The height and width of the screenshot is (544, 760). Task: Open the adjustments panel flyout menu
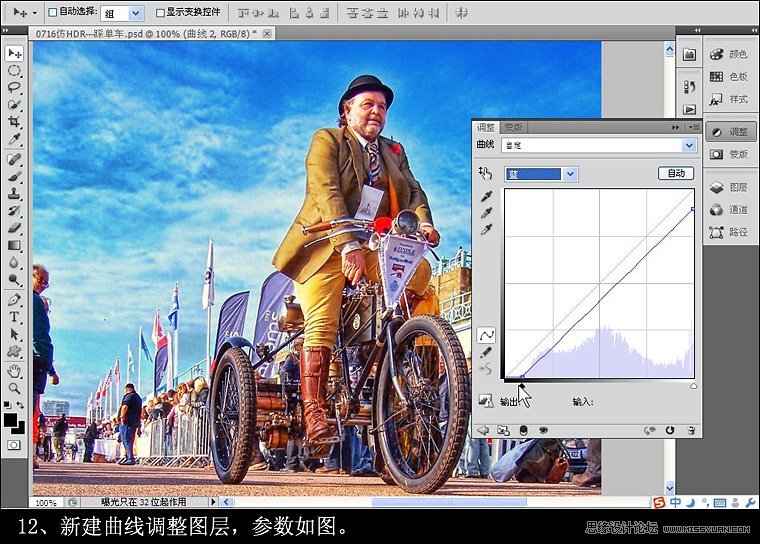pos(694,127)
